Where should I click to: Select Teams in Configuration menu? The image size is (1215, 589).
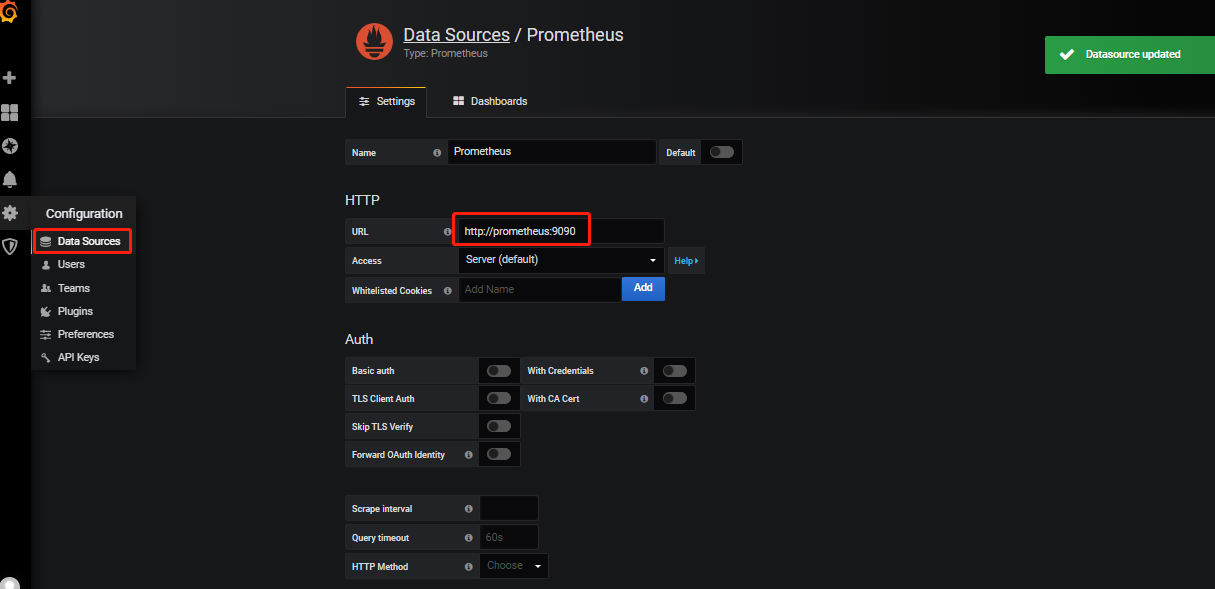[x=82, y=288]
